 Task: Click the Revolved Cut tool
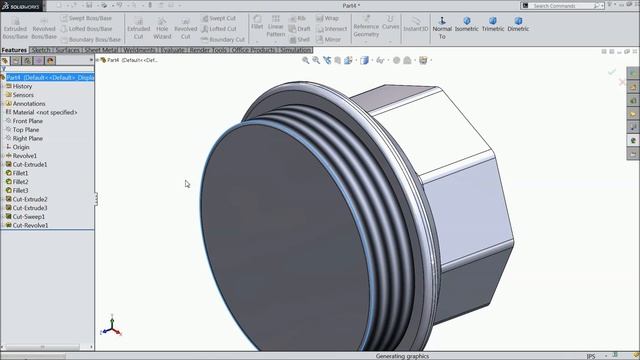click(x=185, y=29)
